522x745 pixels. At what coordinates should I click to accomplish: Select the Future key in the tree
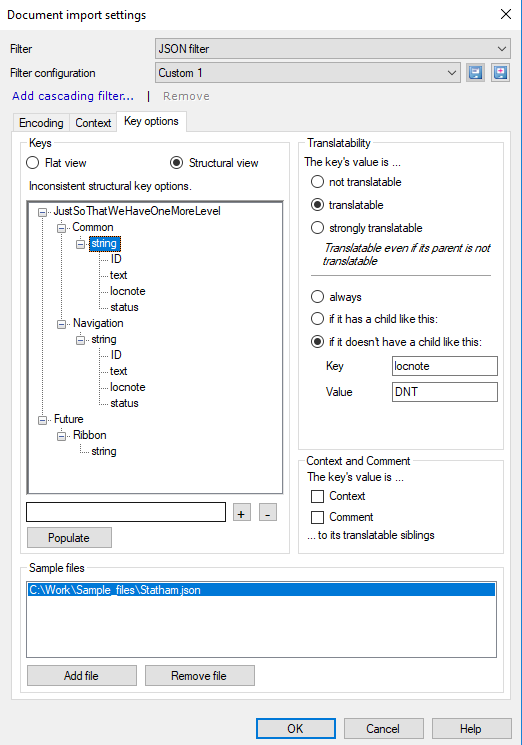point(68,419)
